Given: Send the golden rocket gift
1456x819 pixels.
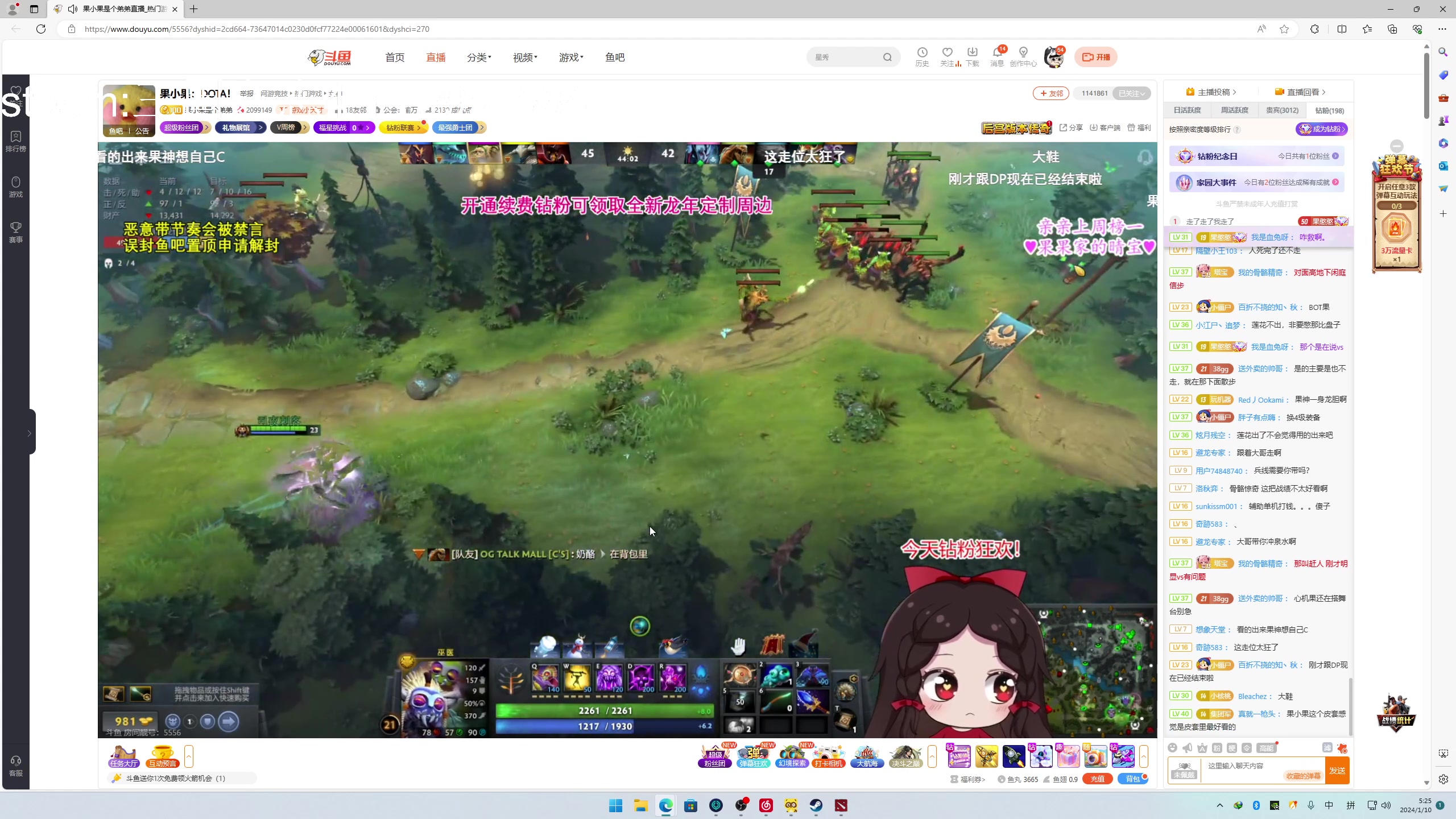Looking at the screenshot, I should [986, 756].
